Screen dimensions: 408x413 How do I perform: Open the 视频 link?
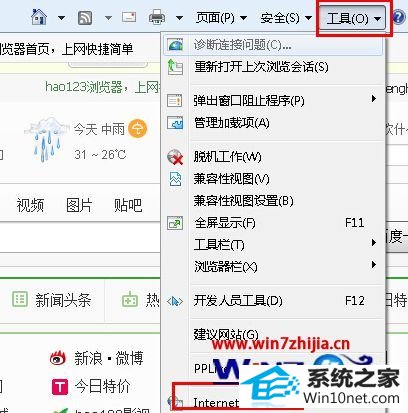(x=30, y=205)
